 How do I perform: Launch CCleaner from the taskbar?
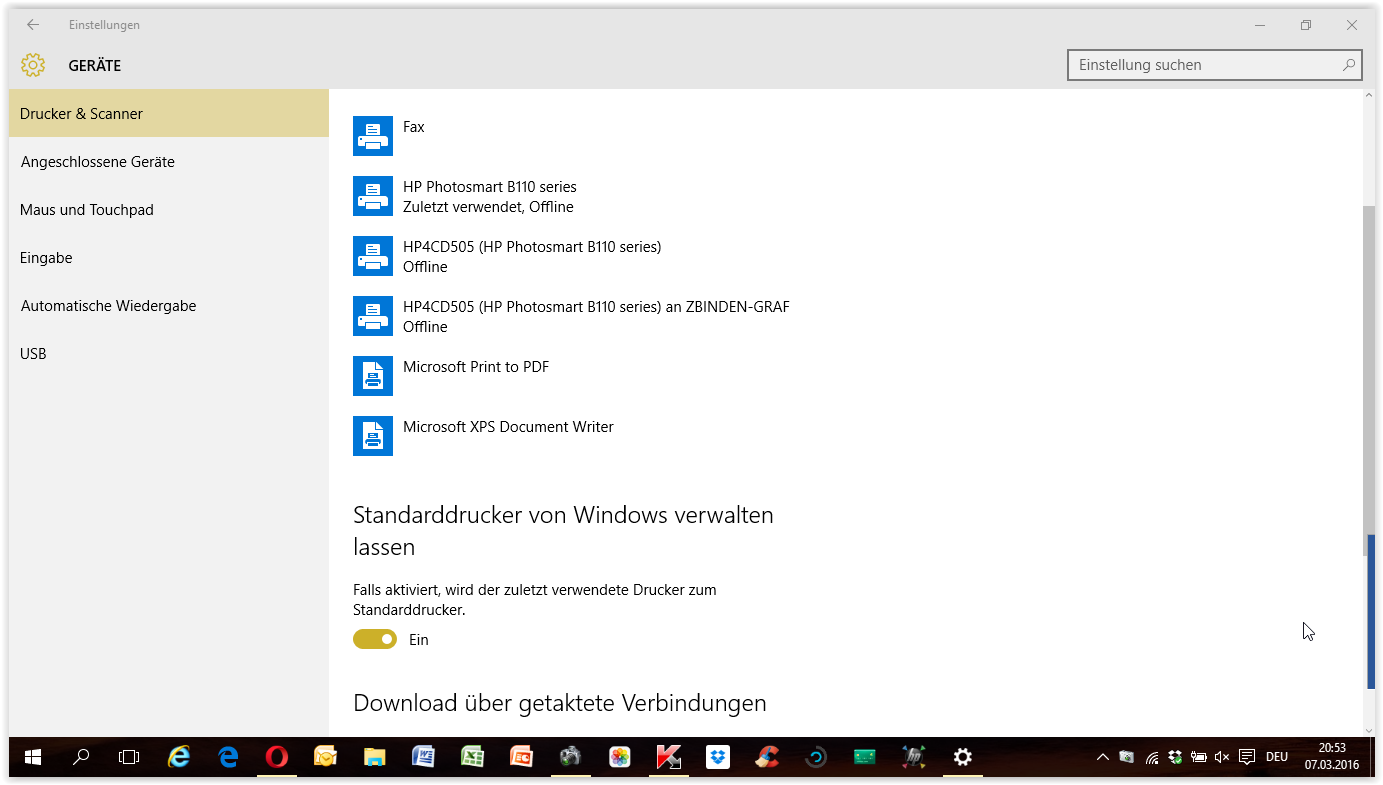click(767, 757)
